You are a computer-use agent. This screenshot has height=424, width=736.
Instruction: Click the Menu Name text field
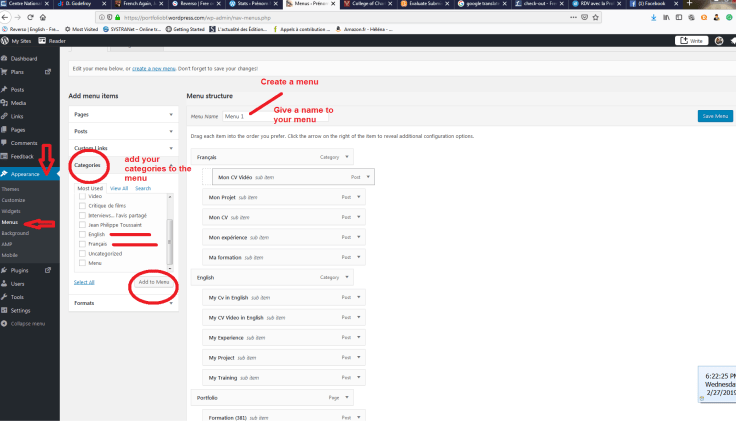(248, 117)
